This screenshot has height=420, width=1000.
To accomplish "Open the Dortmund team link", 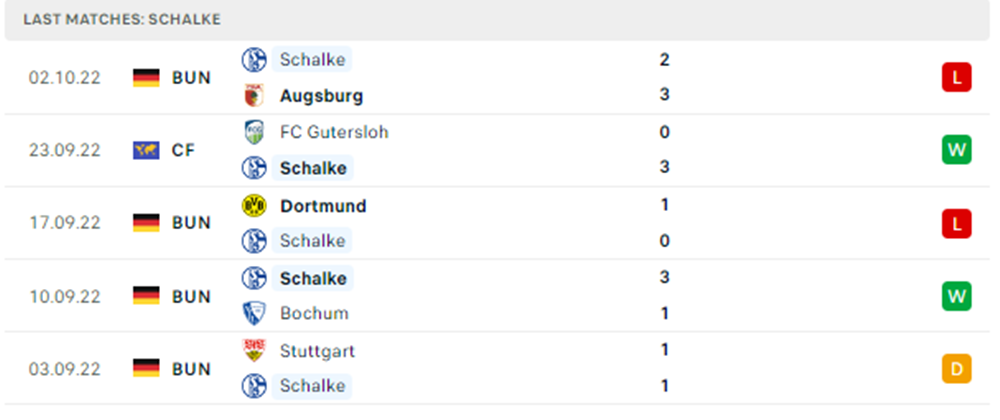I will point(323,206).
